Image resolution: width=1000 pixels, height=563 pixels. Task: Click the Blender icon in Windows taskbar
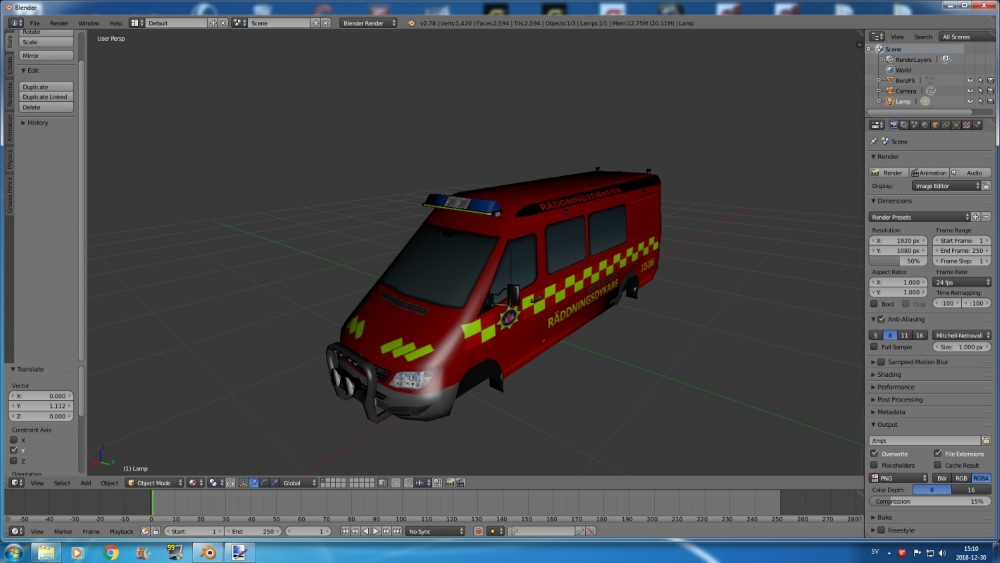207,552
